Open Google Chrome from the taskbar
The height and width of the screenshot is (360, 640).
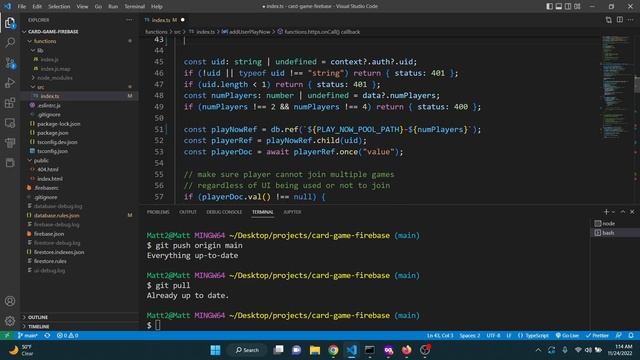point(333,350)
